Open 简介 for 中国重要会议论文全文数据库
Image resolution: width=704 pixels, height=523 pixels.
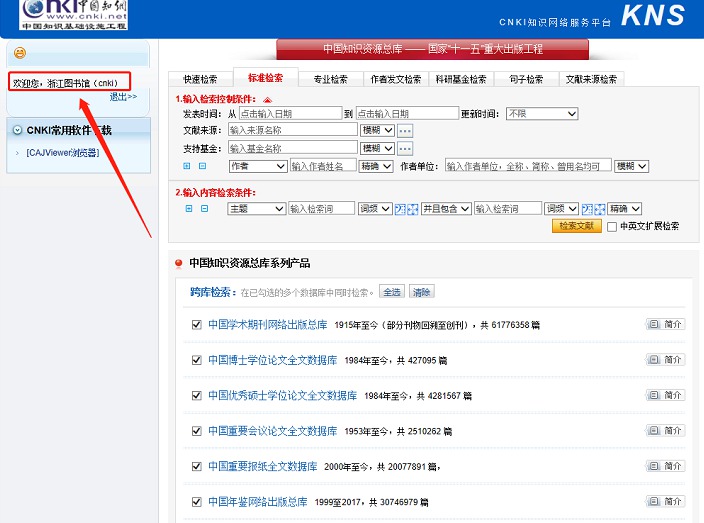click(666, 431)
